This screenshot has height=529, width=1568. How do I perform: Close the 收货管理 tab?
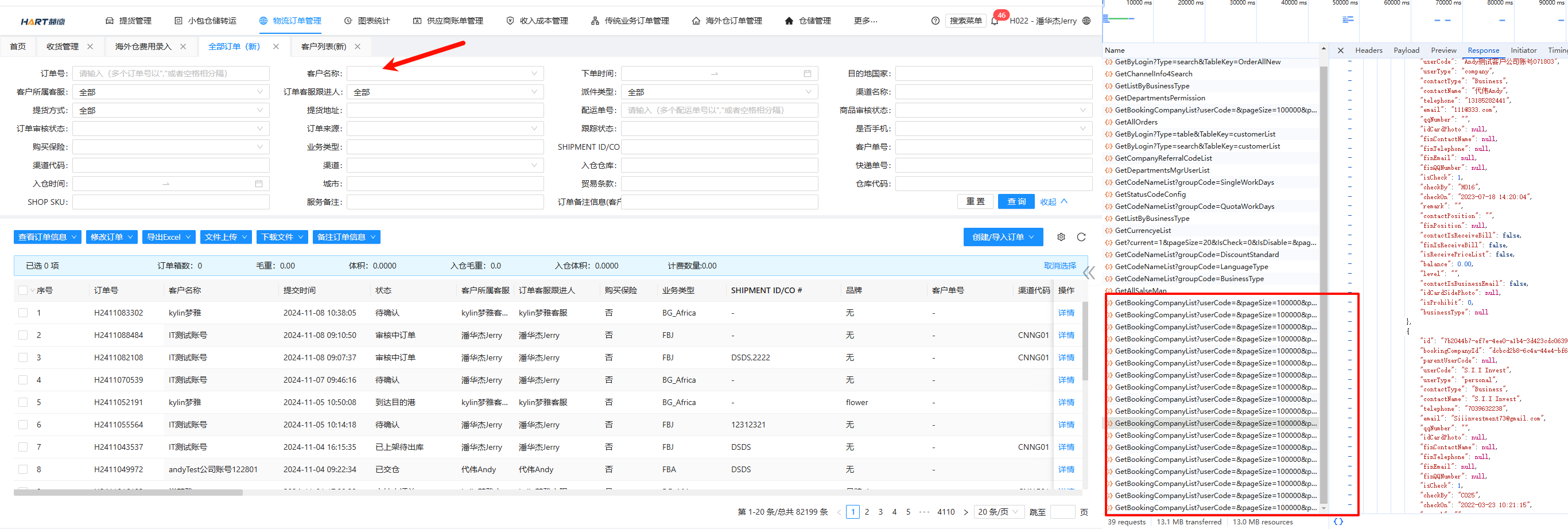(x=90, y=46)
